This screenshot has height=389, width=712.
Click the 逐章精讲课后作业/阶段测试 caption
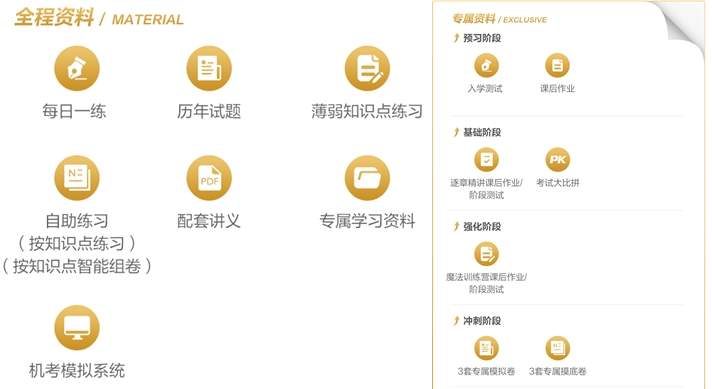pos(486,189)
